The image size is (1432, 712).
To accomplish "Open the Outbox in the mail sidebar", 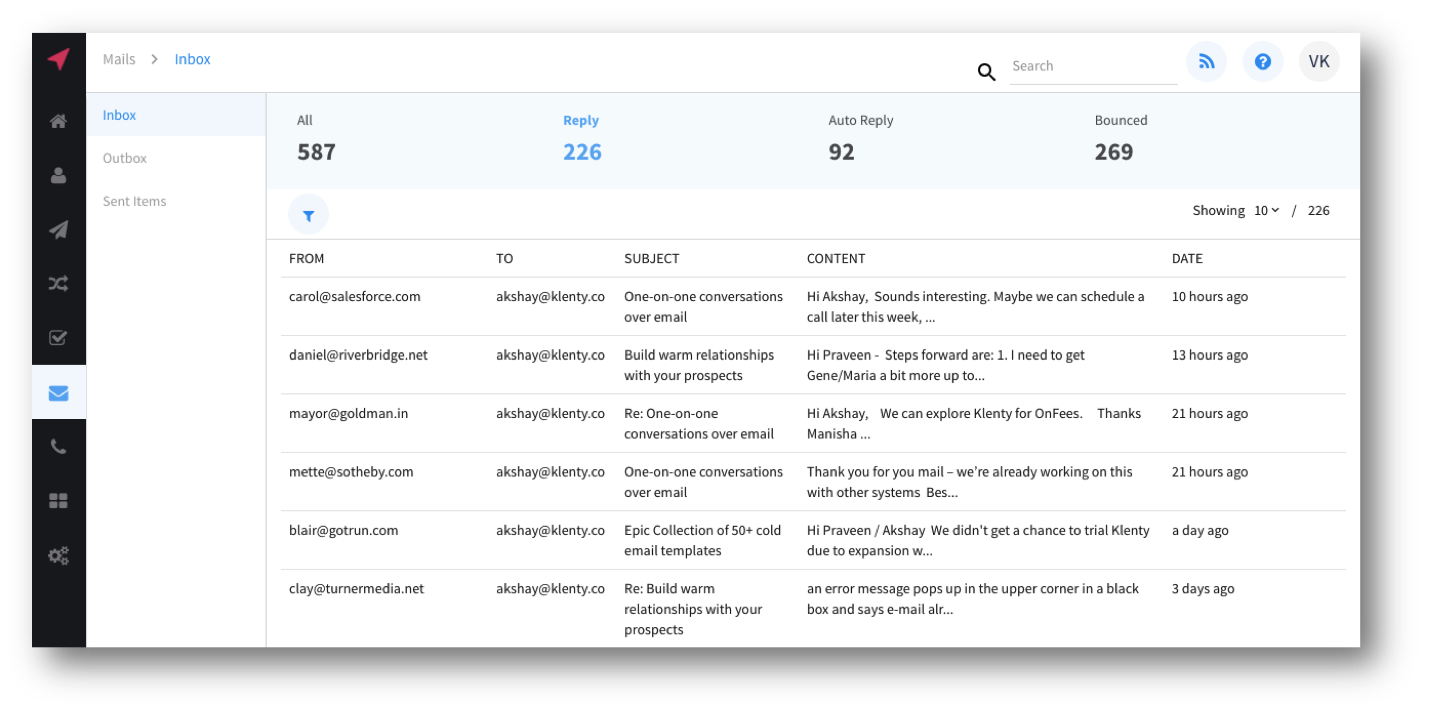I will coord(124,157).
